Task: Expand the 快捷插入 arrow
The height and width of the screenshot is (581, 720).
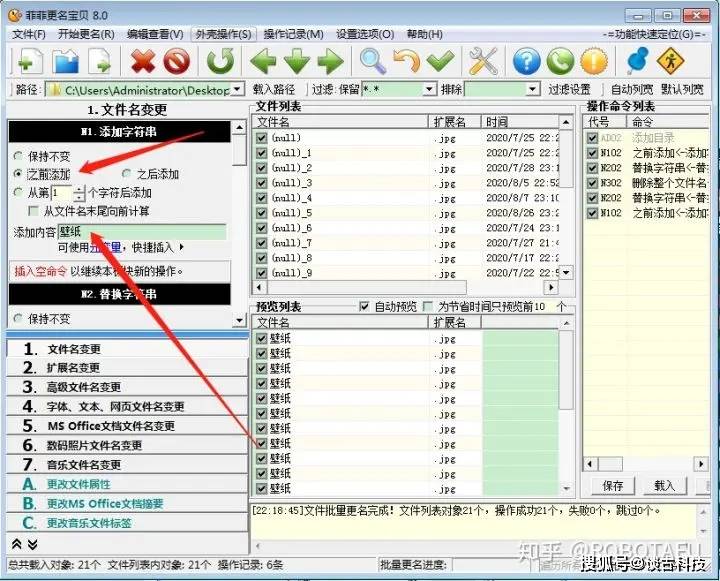Action: 181,247
